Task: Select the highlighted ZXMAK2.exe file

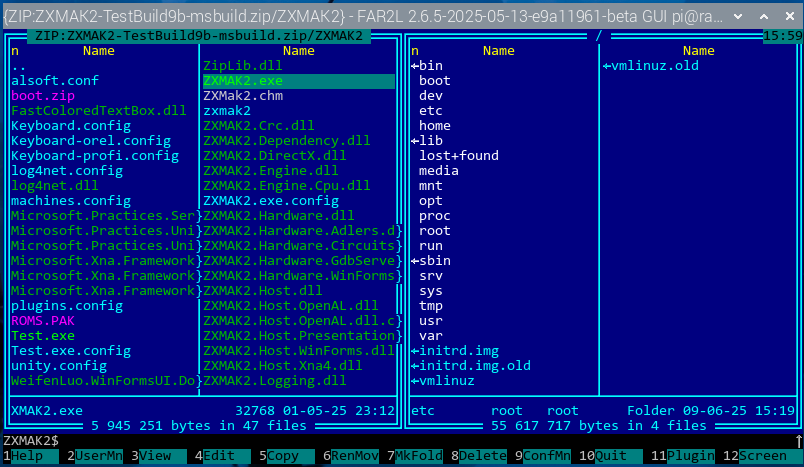Action: (x=299, y=81)
